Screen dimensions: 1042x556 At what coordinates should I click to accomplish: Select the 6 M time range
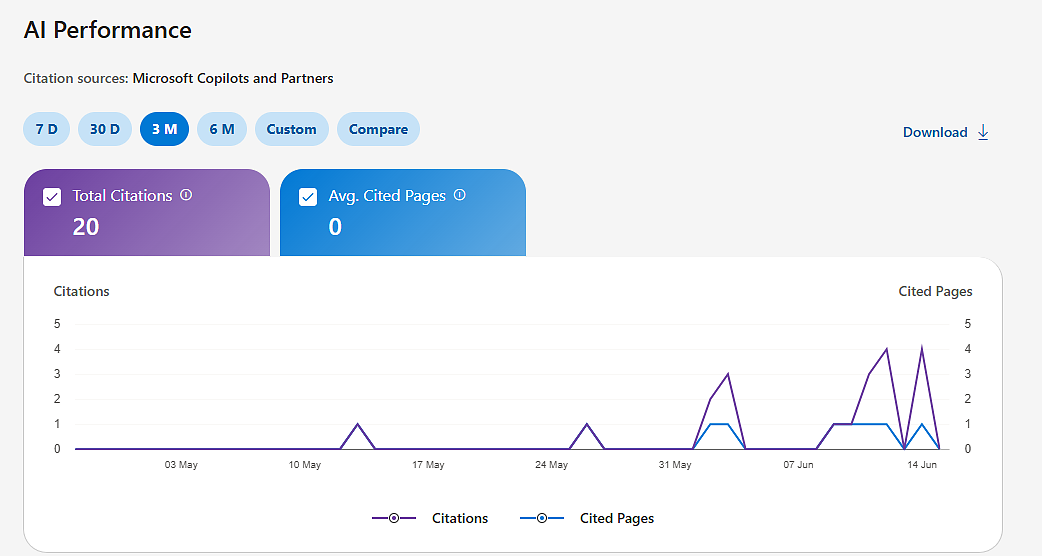click(222, 129)
